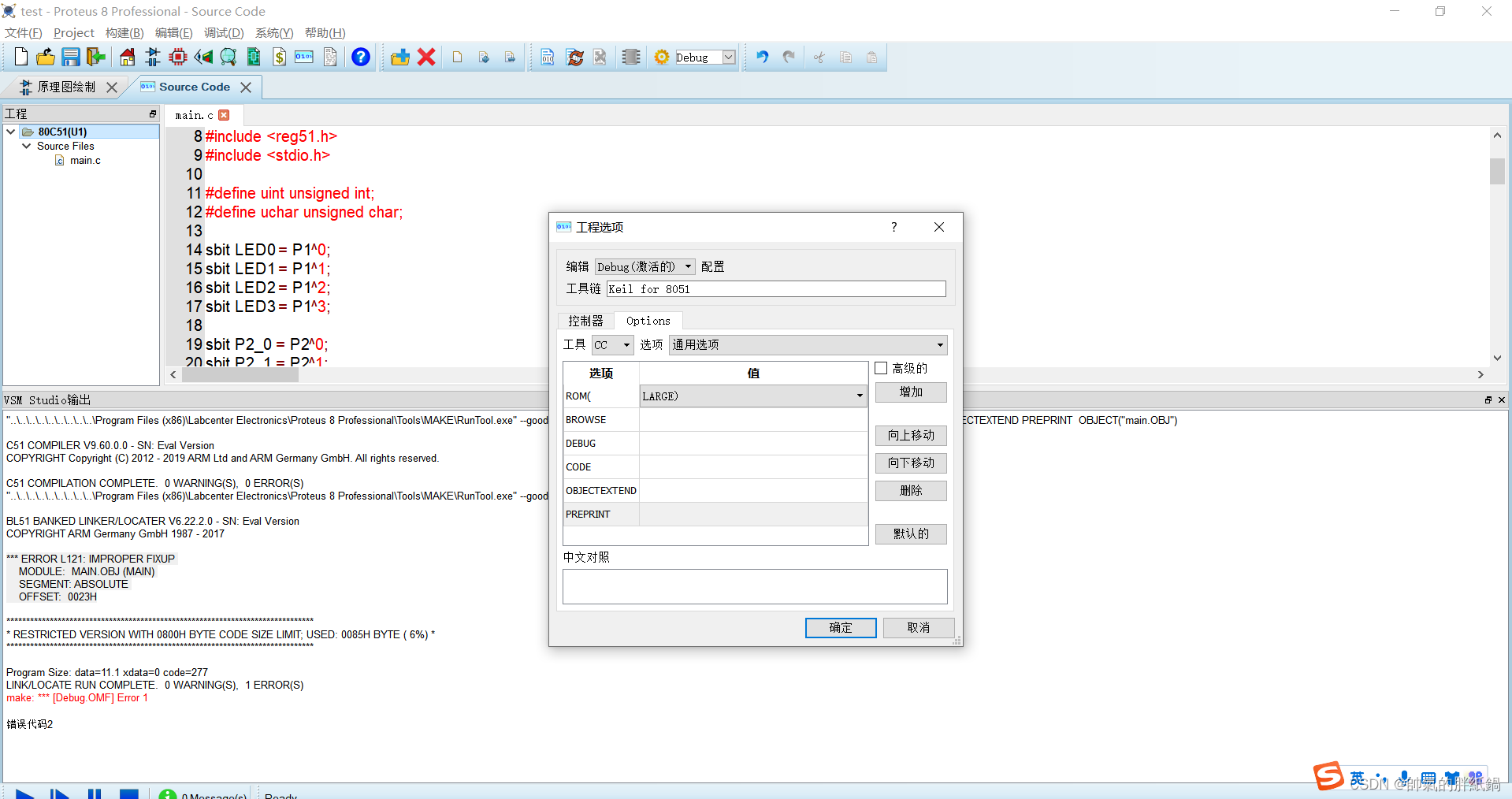The image size is (1512, 799).
Task: Click the Undo arrow icon
Action: pyautogui.click(x=762, y=57)
